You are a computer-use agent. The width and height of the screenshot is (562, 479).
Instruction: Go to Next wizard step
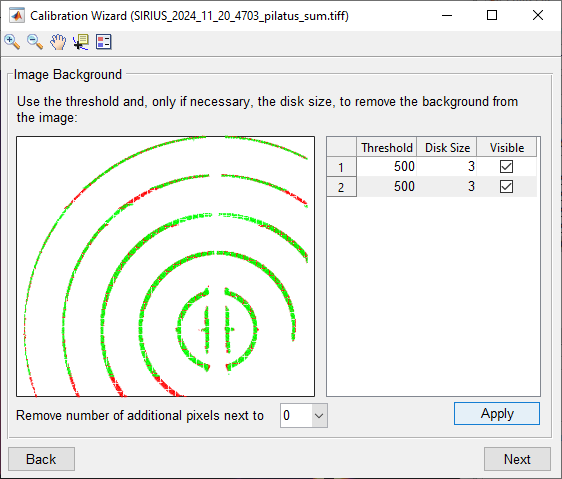point(517,459)
